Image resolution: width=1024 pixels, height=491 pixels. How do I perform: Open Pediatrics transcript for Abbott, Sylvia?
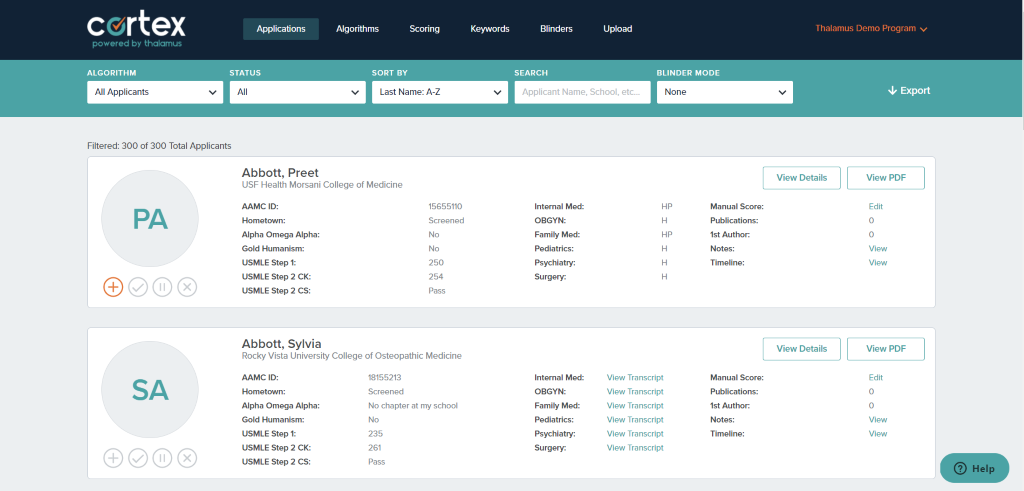(635, 420)
